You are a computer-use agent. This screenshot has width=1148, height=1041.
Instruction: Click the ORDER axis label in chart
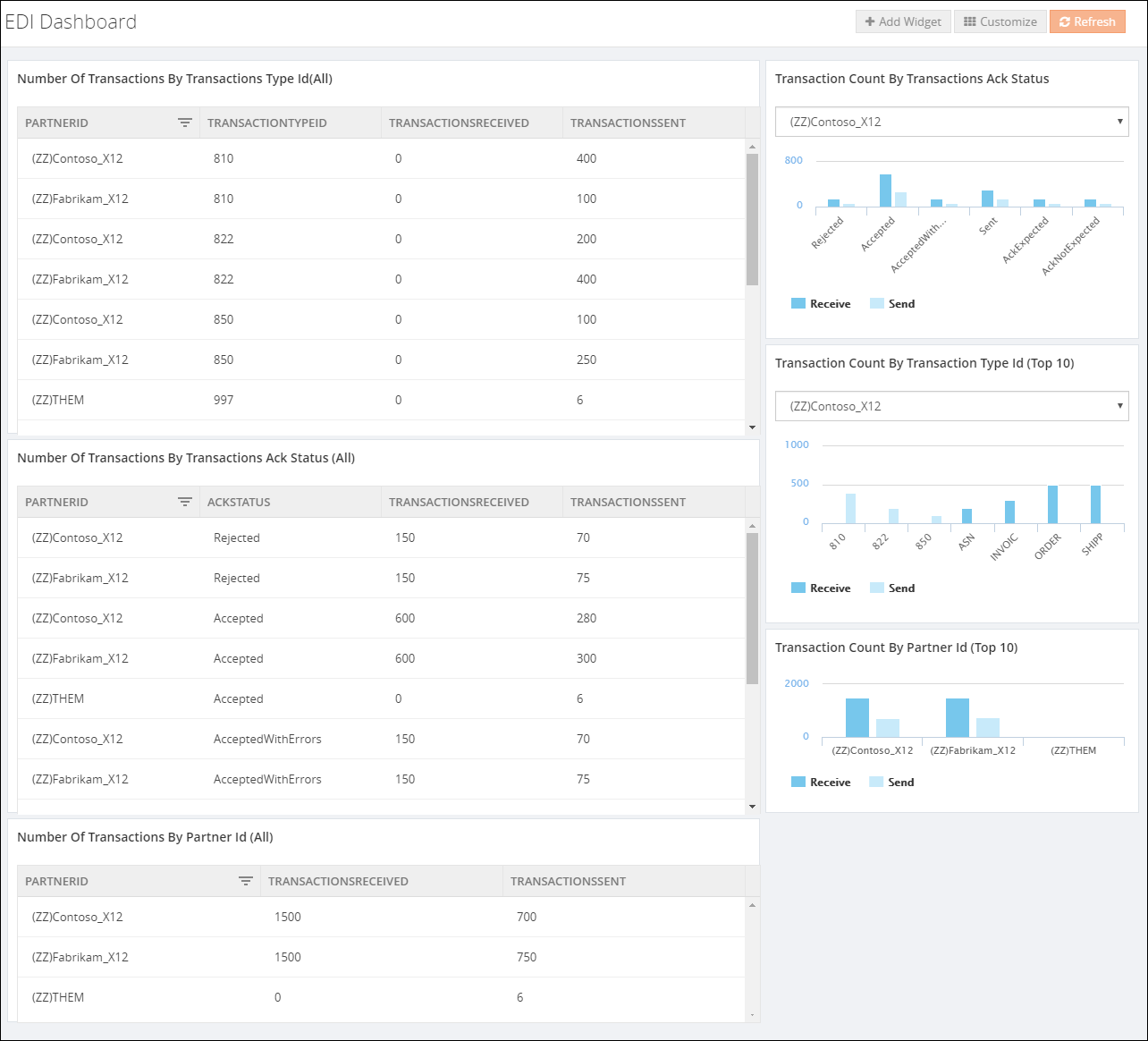tap(1047, 546)
